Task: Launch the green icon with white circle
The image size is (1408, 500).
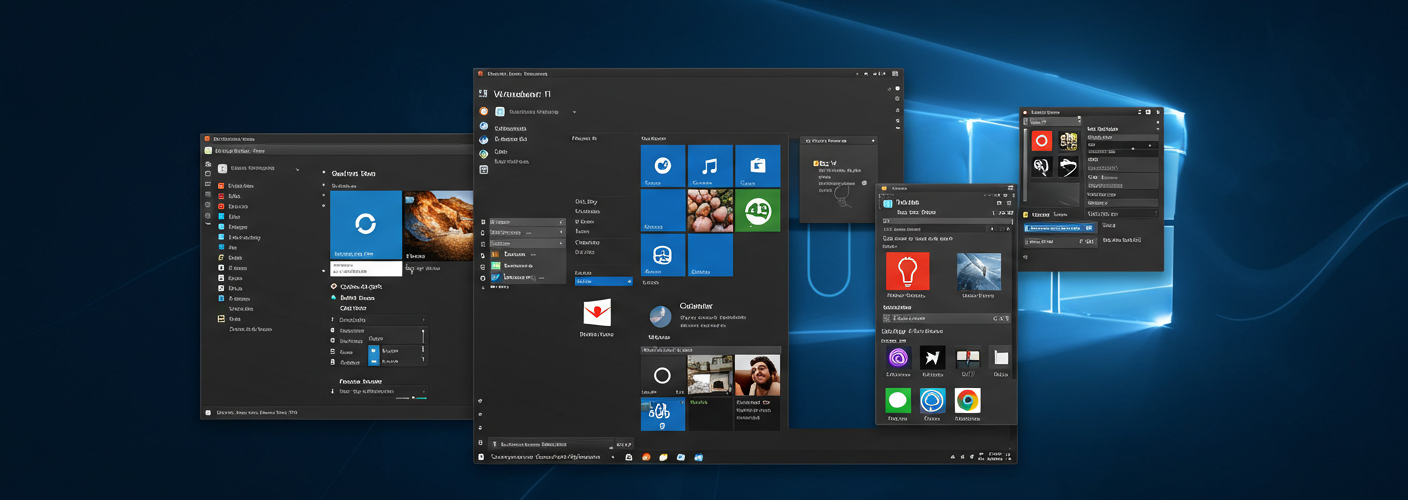Action: tap(898, 401)
